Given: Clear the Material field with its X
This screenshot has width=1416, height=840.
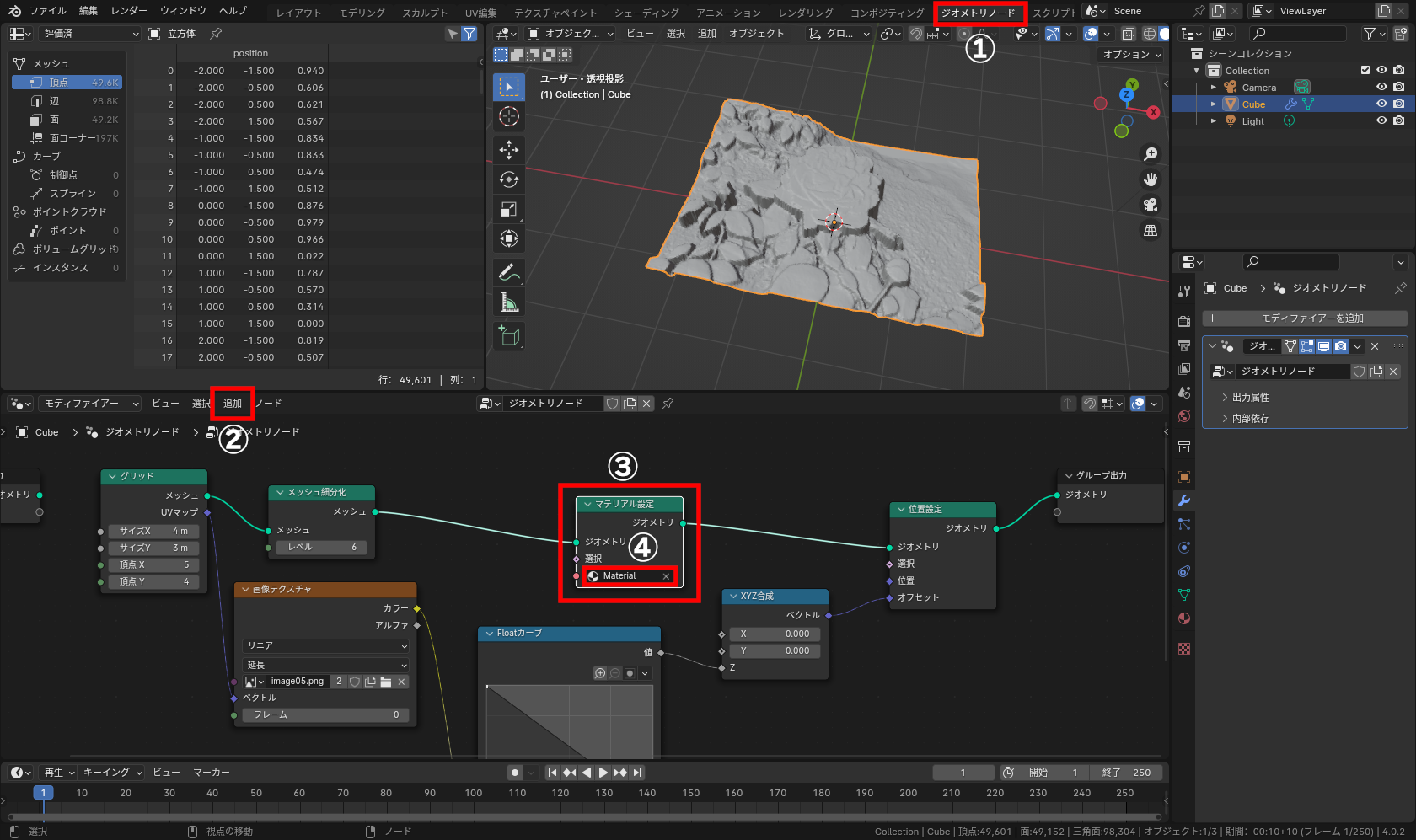Looking at the screenshot, I should 666,576.
